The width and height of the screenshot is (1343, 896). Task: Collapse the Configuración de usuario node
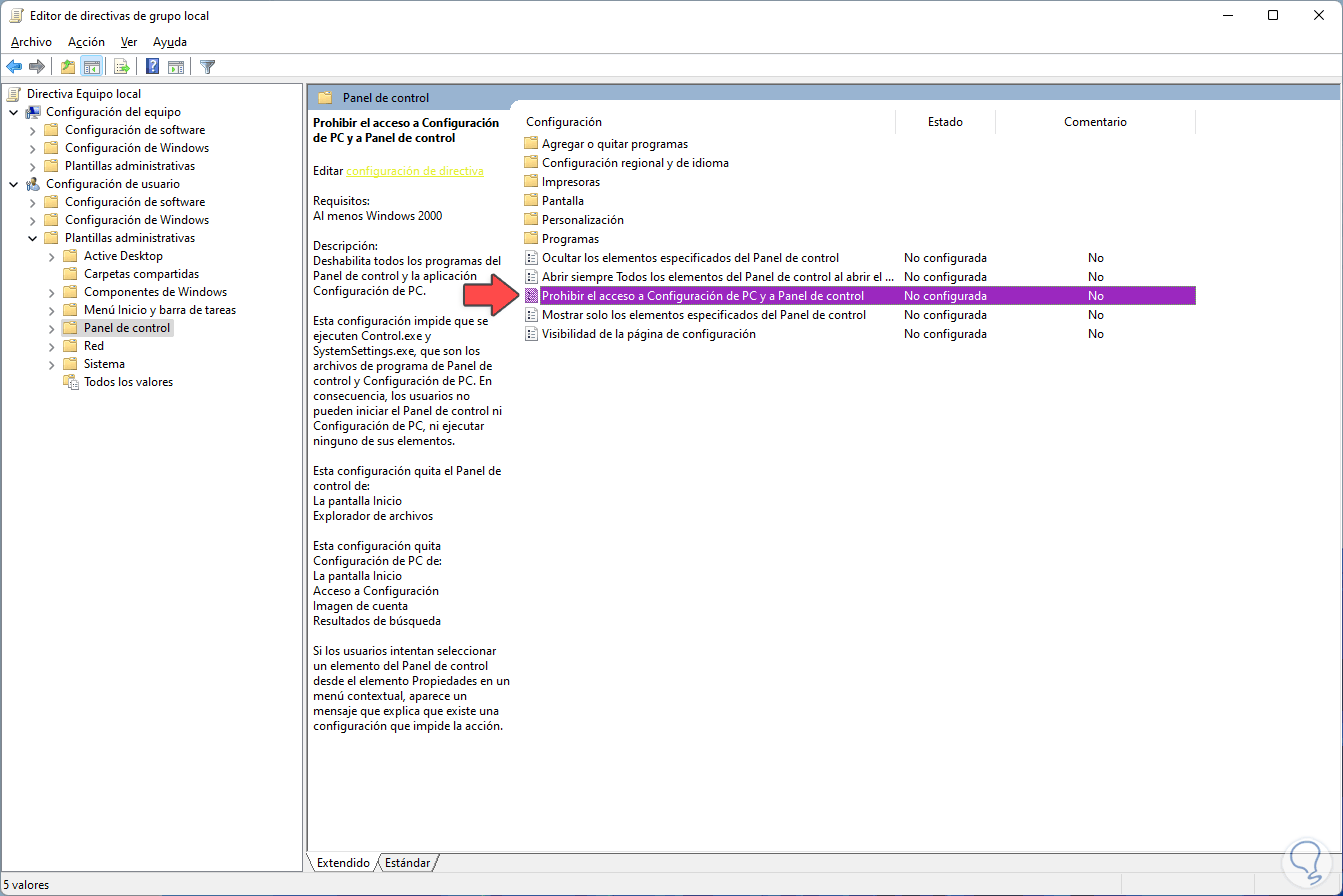click(14, 184)
